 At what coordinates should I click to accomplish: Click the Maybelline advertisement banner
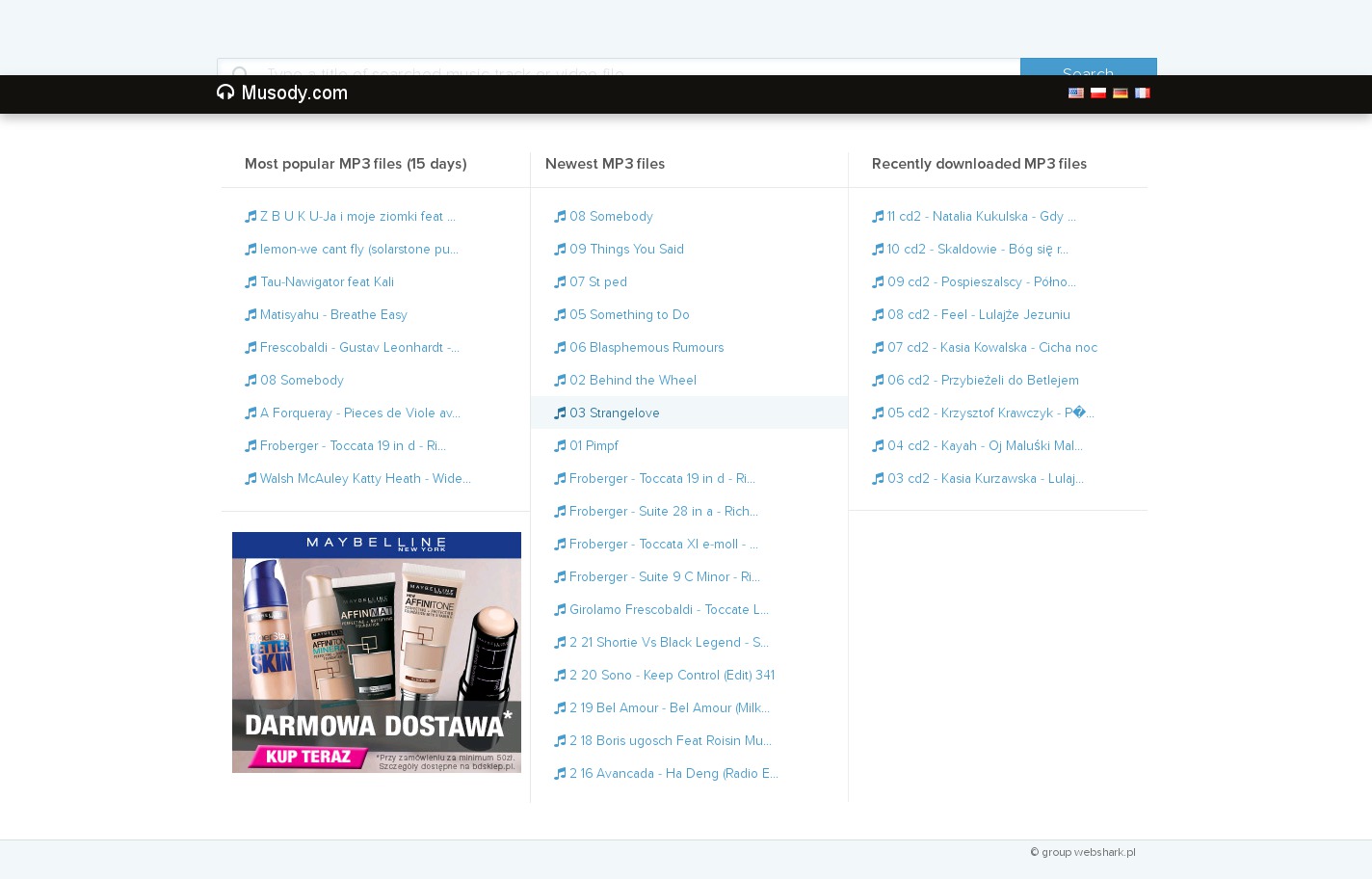point(377,652)
